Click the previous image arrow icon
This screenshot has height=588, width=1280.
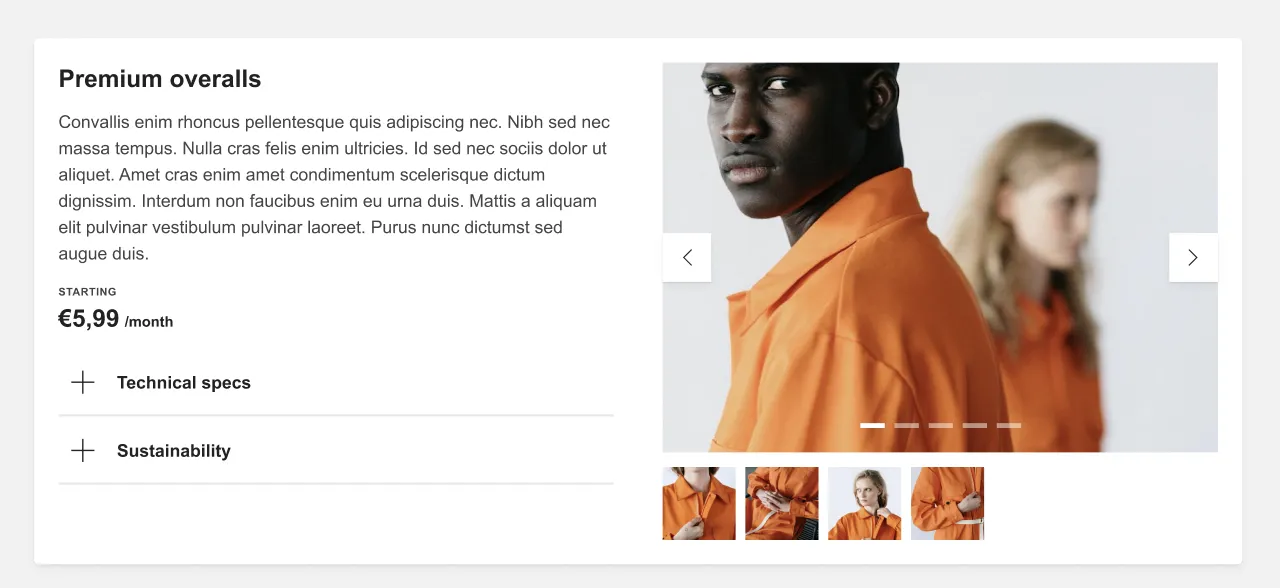(687, 258)
